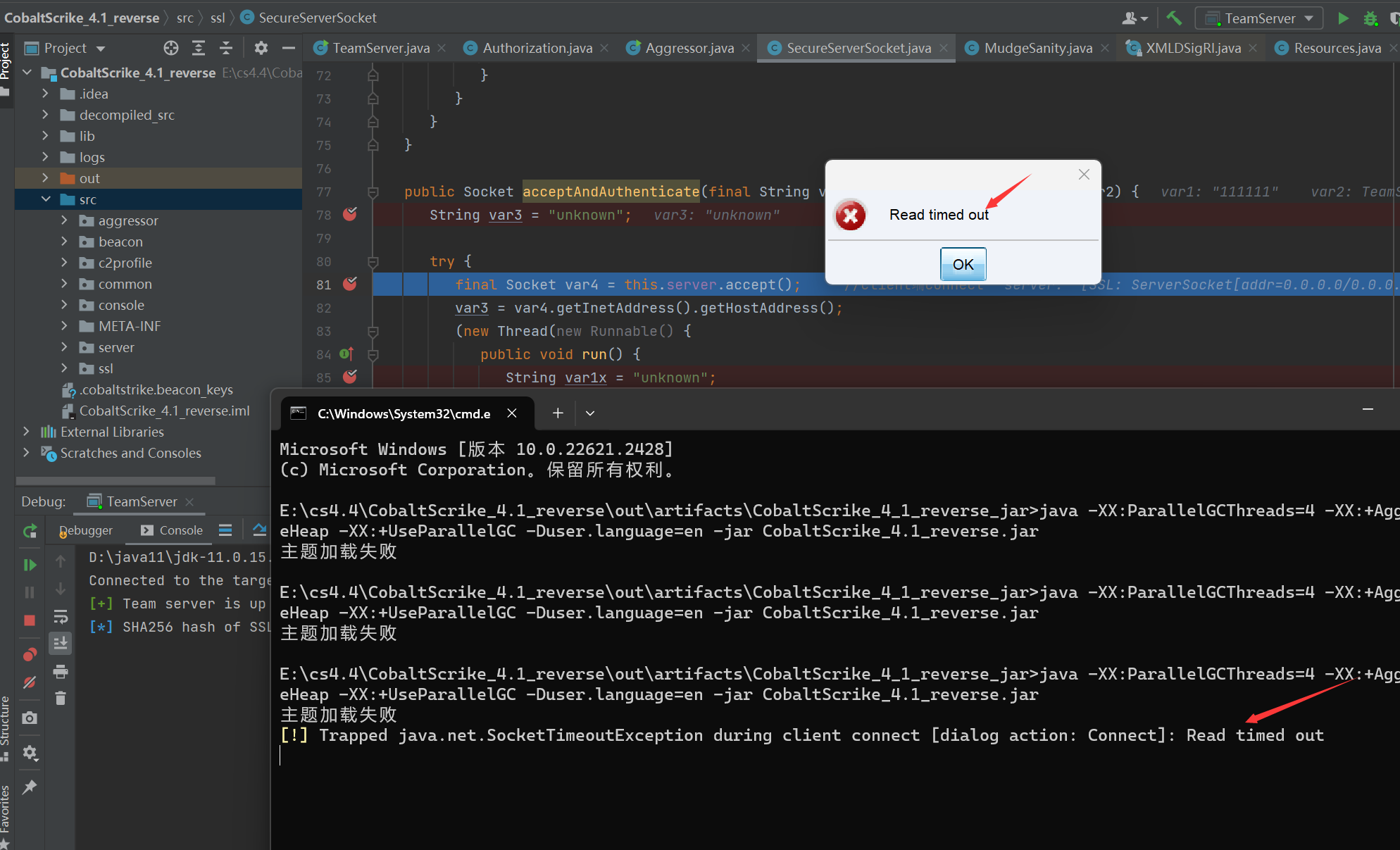Click the override gutter icon on line 84

(346, 354)
